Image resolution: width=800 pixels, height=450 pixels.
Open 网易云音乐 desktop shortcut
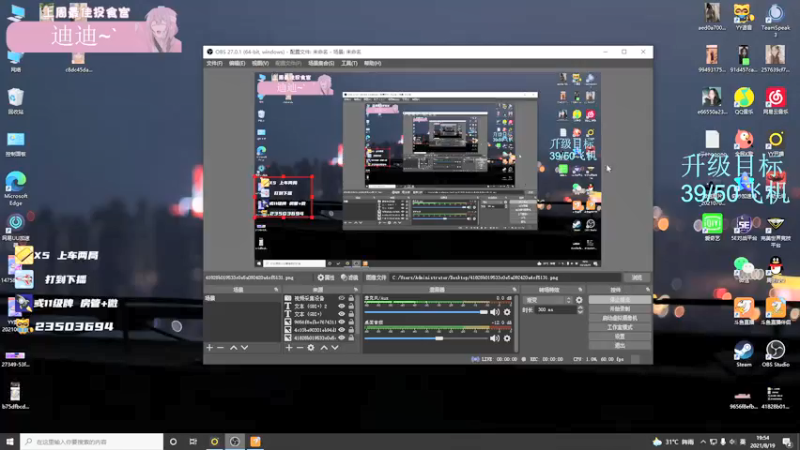pos(776,101)
